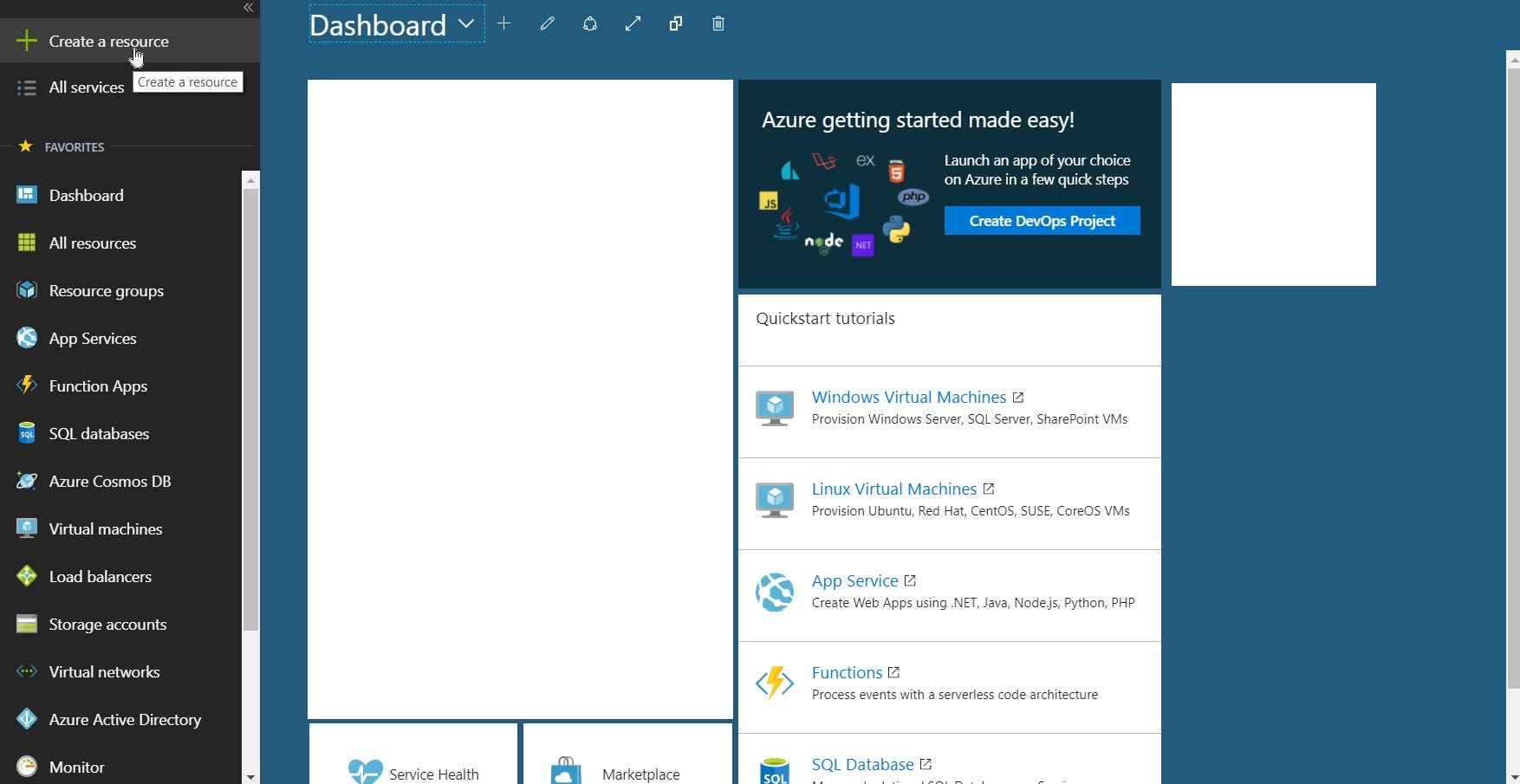Click "Provision Ubuntu, Red Hat, CentOS, SUSE, CoreOS VMs" text
This screenshot has height=784, width=1520.
click(971, 511)
